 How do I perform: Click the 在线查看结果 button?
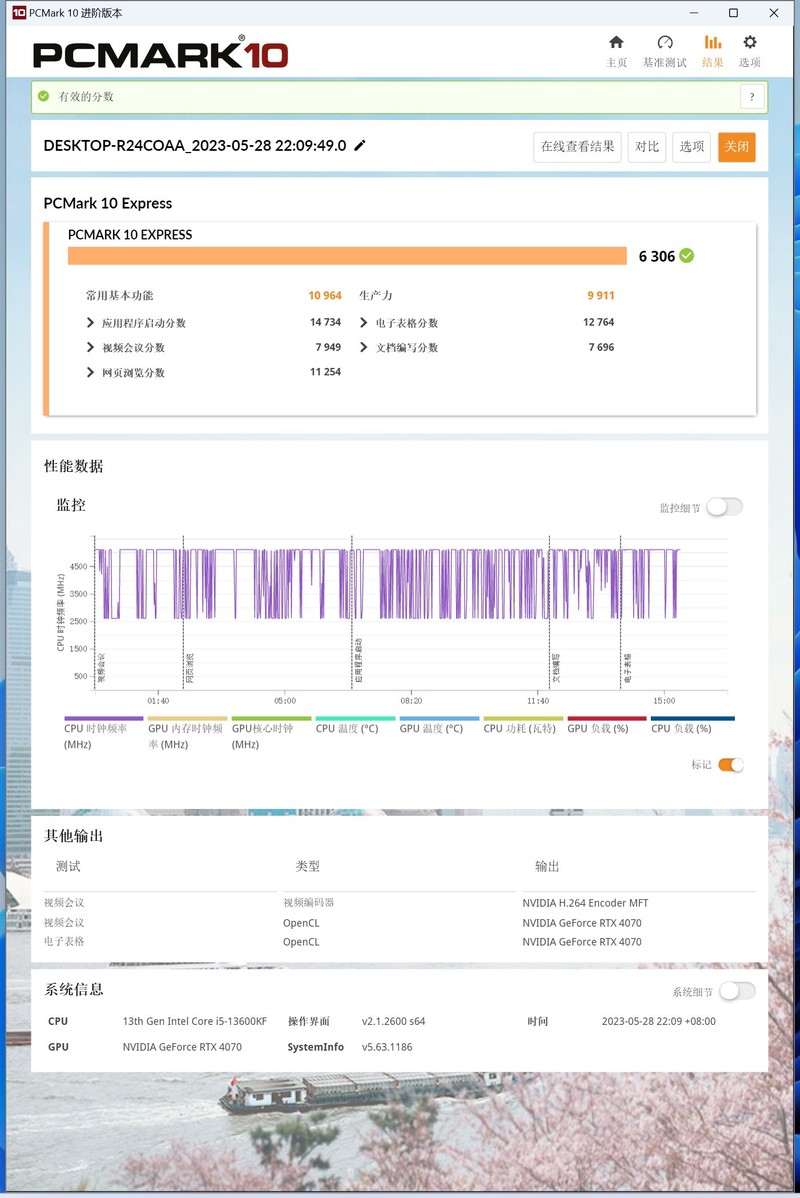click(x=577, y=147)
